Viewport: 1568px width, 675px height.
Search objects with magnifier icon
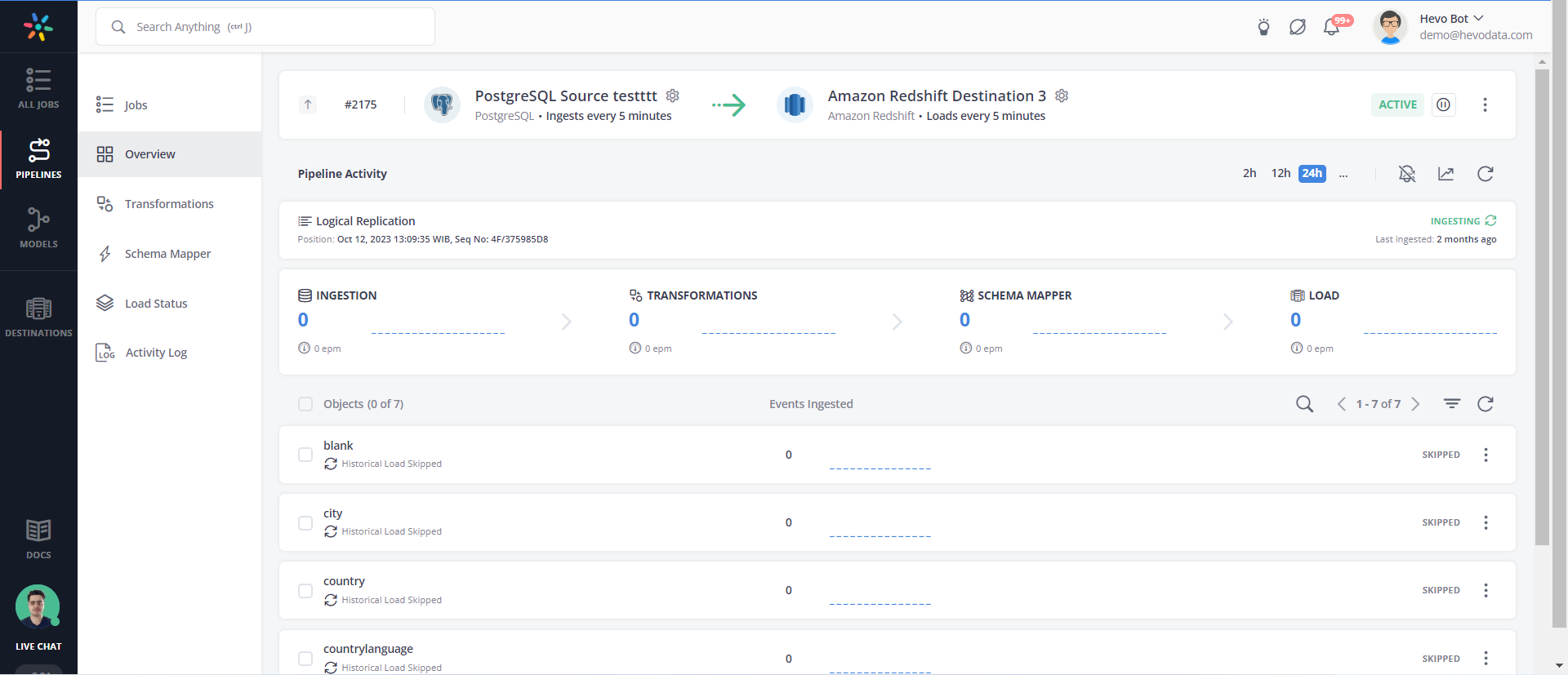[x=1305, y=404]
